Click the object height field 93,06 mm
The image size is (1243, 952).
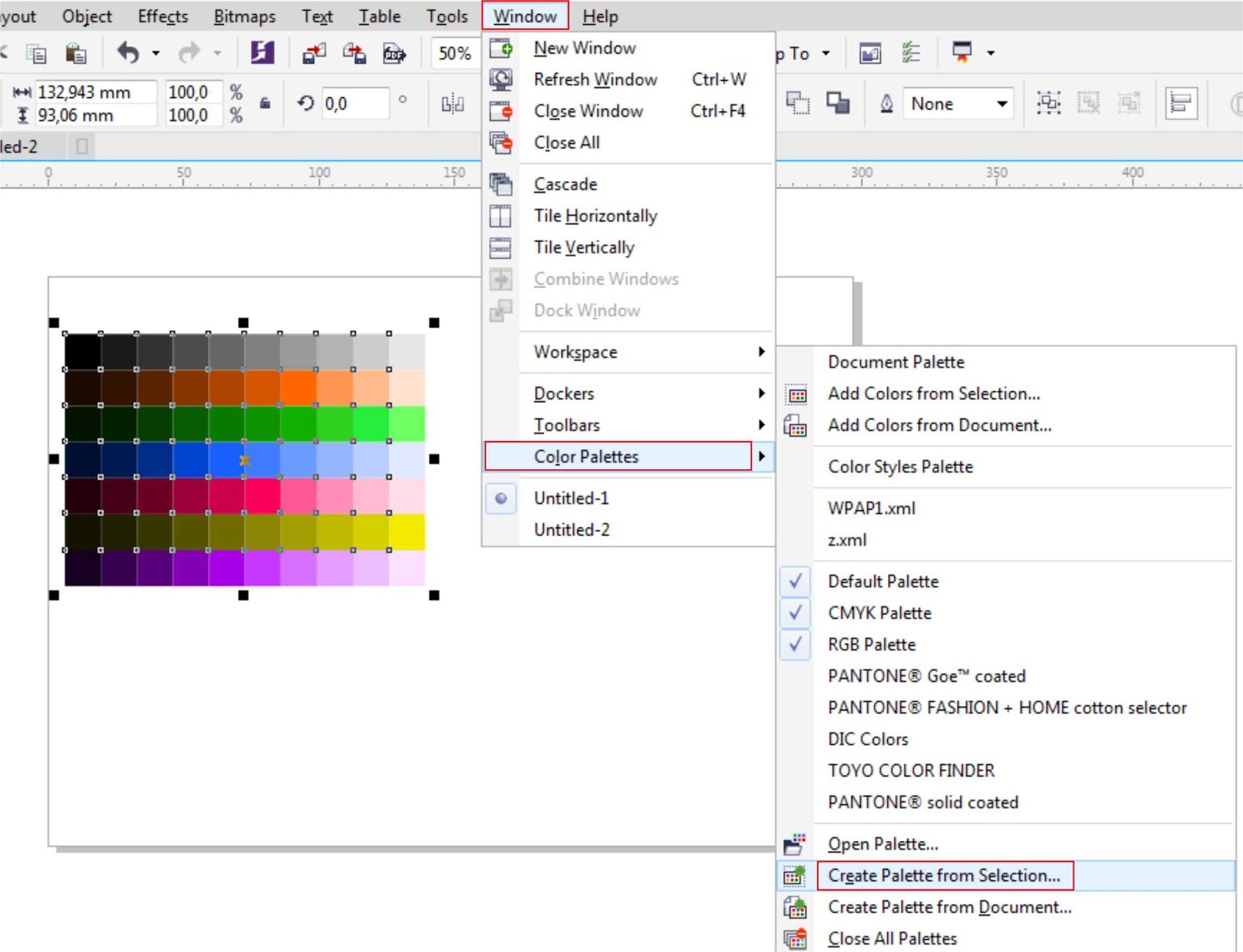(96, 116)
